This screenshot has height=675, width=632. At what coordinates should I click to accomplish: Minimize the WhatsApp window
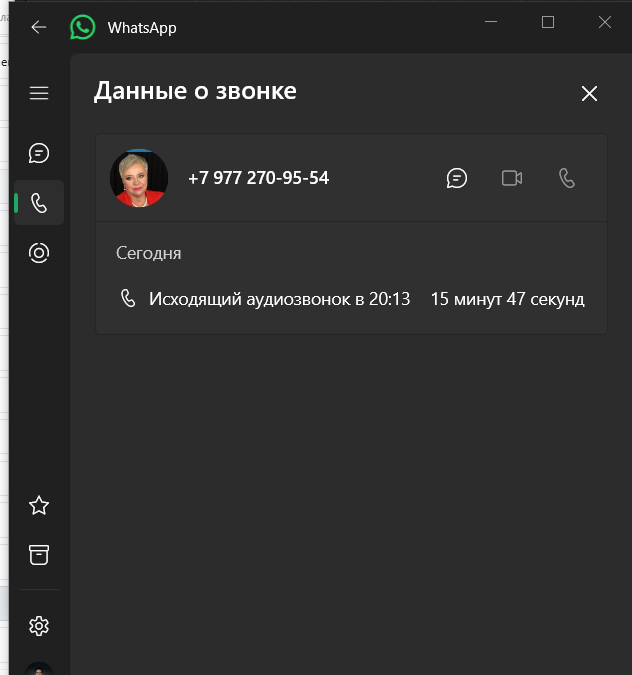(491, 22)
